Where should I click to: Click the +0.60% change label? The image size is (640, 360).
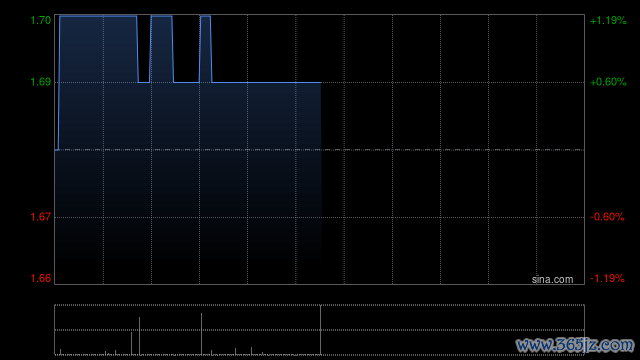click(608, 82)
